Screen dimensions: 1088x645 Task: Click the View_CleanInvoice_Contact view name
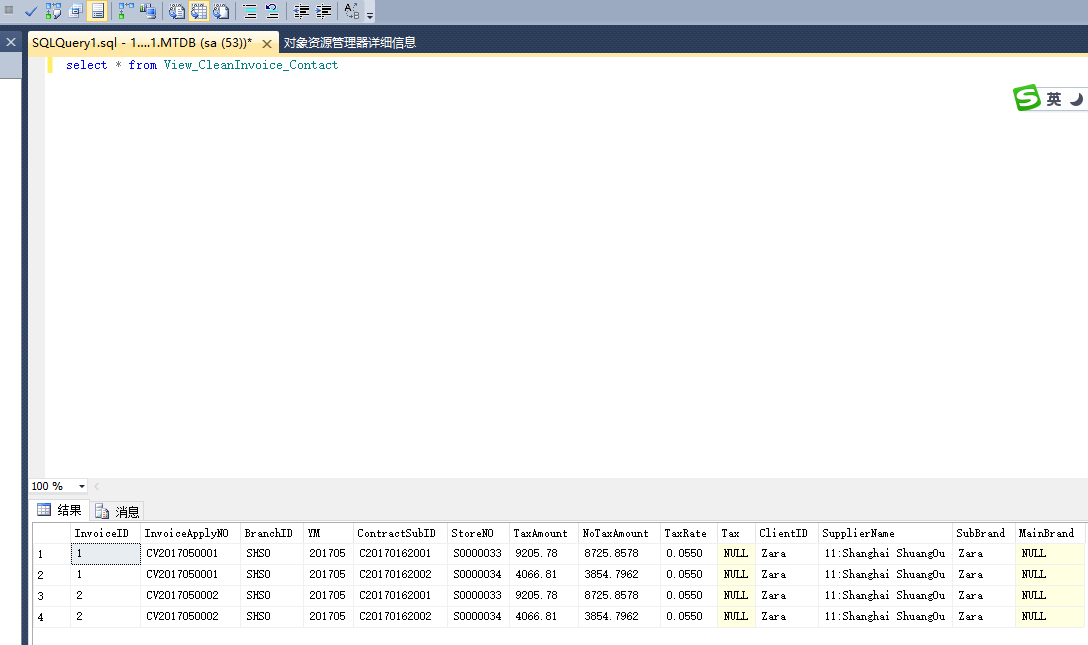click(251, 65)
